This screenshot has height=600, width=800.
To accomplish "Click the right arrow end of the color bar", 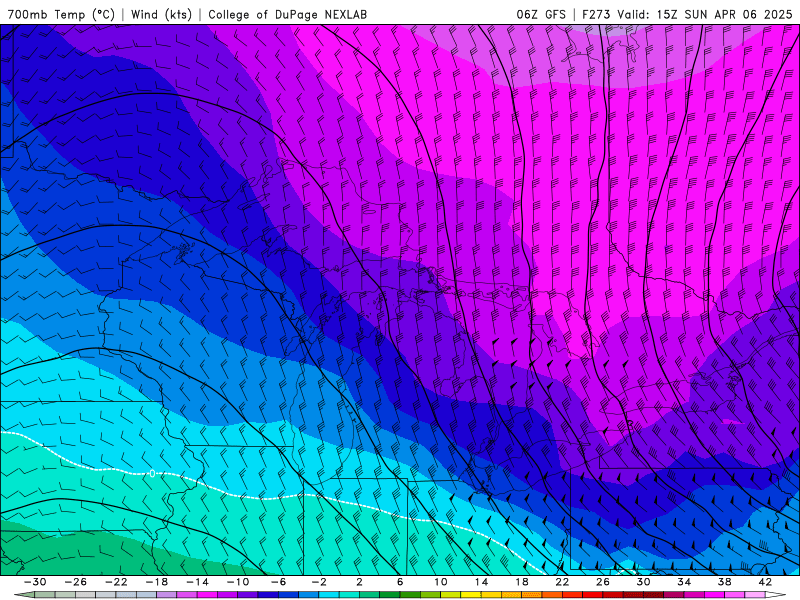I will 776,595.
